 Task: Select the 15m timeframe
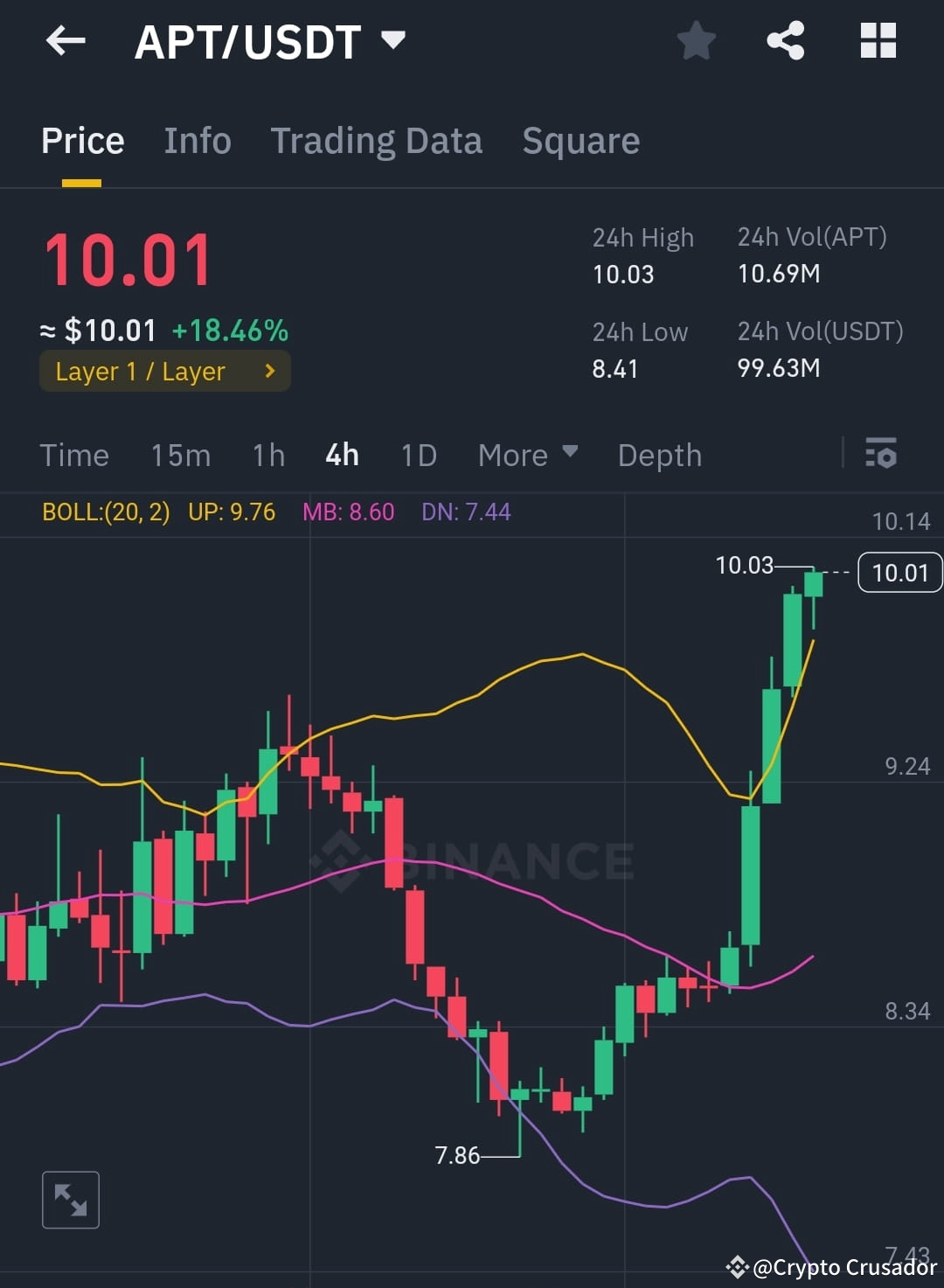180,455
